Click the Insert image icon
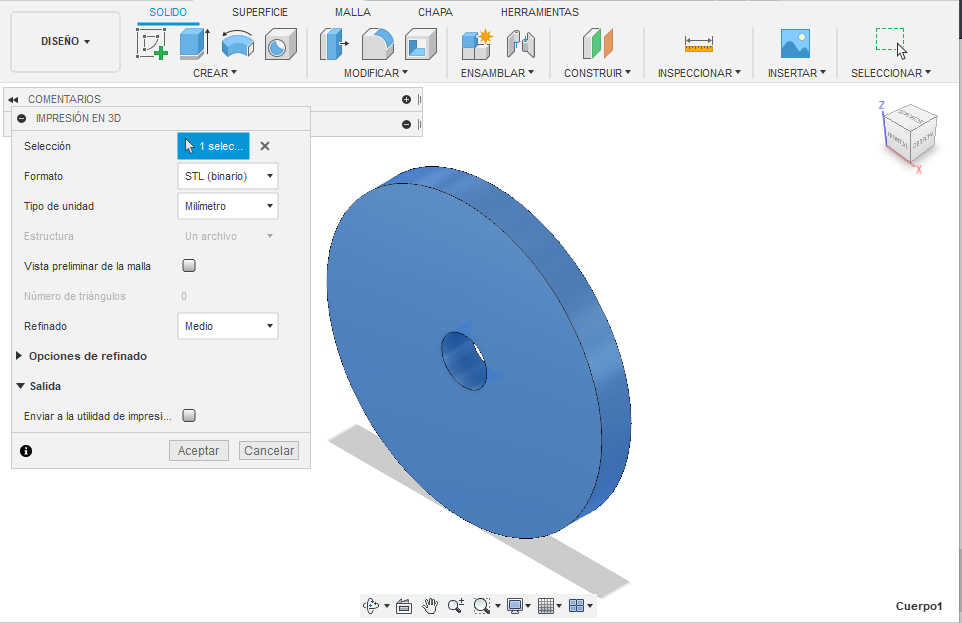This screenshot has width=962, height=623. tap(795, 44)
